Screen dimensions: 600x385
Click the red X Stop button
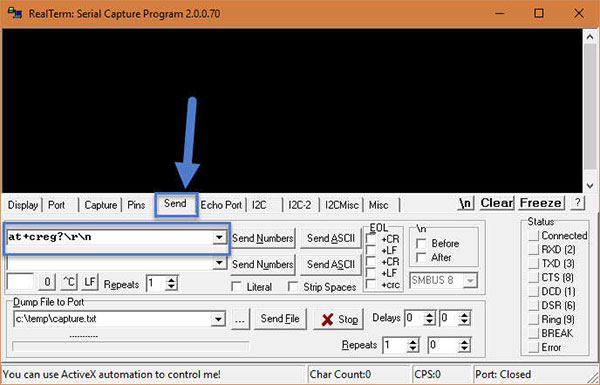point(338,319)
